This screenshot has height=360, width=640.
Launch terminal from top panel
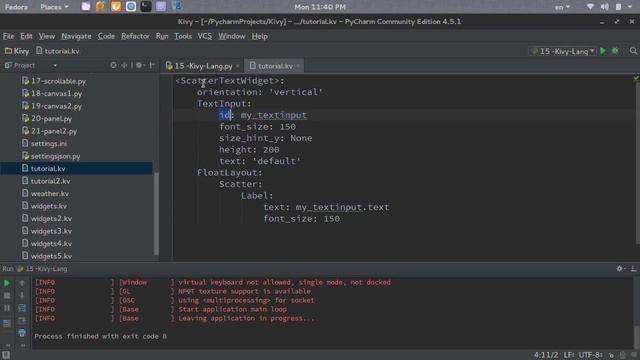pyautogui.click(x=146, y=7)
